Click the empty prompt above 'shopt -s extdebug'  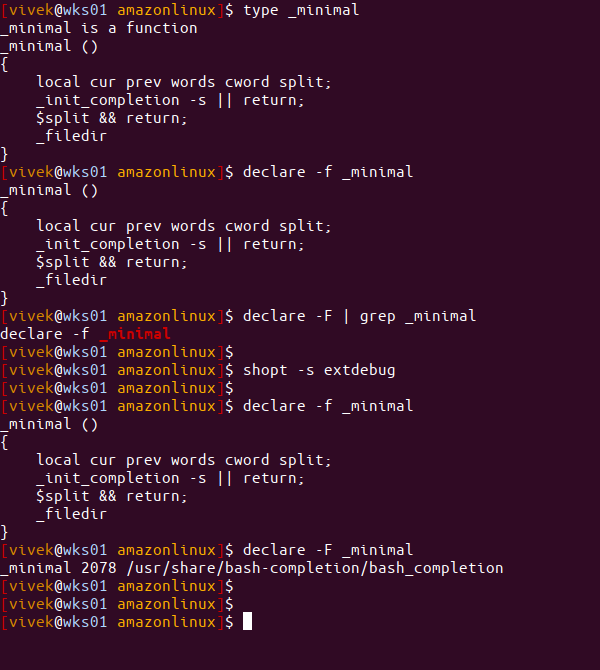click(117, 353)
